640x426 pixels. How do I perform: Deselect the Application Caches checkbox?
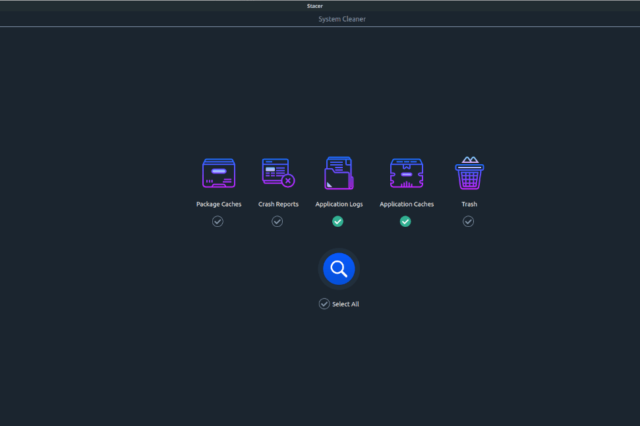point(406,221)
